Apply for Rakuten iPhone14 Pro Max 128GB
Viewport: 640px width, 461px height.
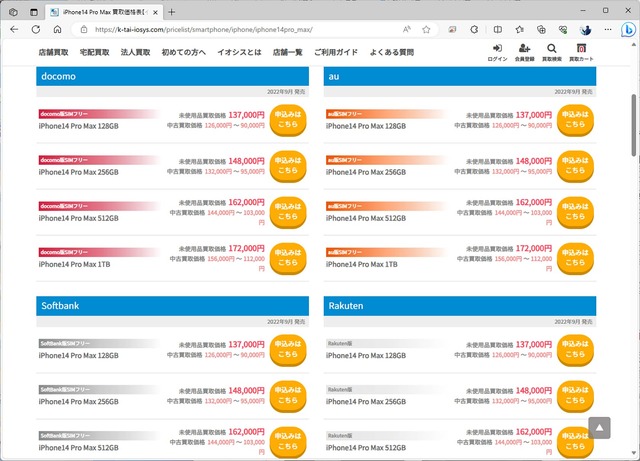pos(575,350)
